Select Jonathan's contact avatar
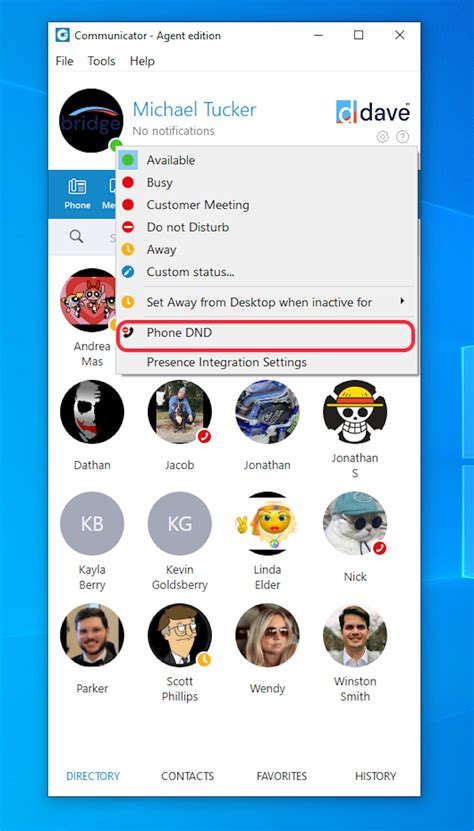Screen dimensions: 474x831 coord(267,412)
